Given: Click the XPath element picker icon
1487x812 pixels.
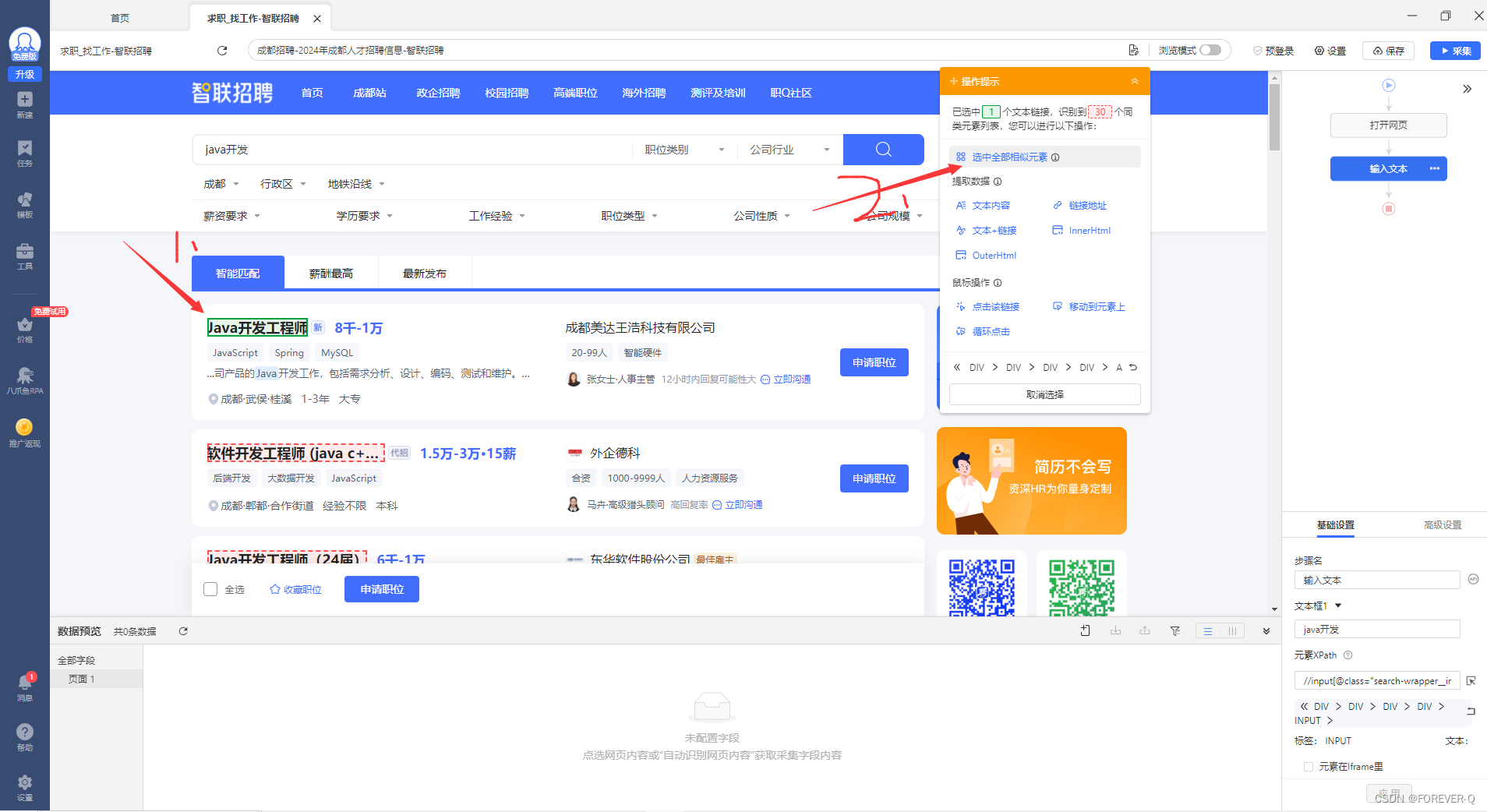Looking at the screenshot, I should click(x=1471, y=681).
